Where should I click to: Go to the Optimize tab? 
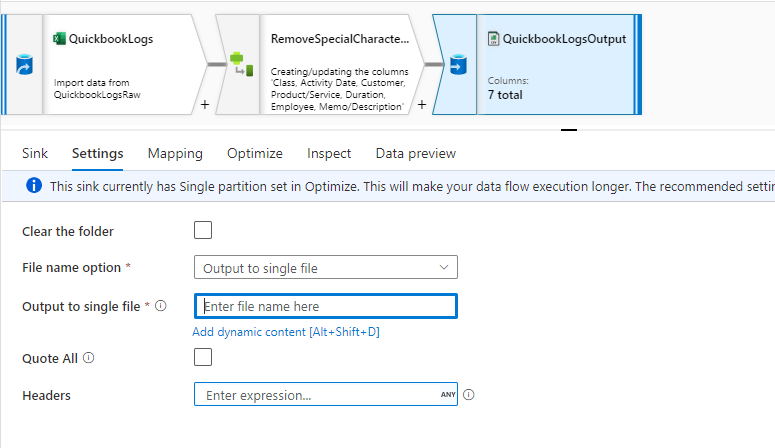point(255,153)
